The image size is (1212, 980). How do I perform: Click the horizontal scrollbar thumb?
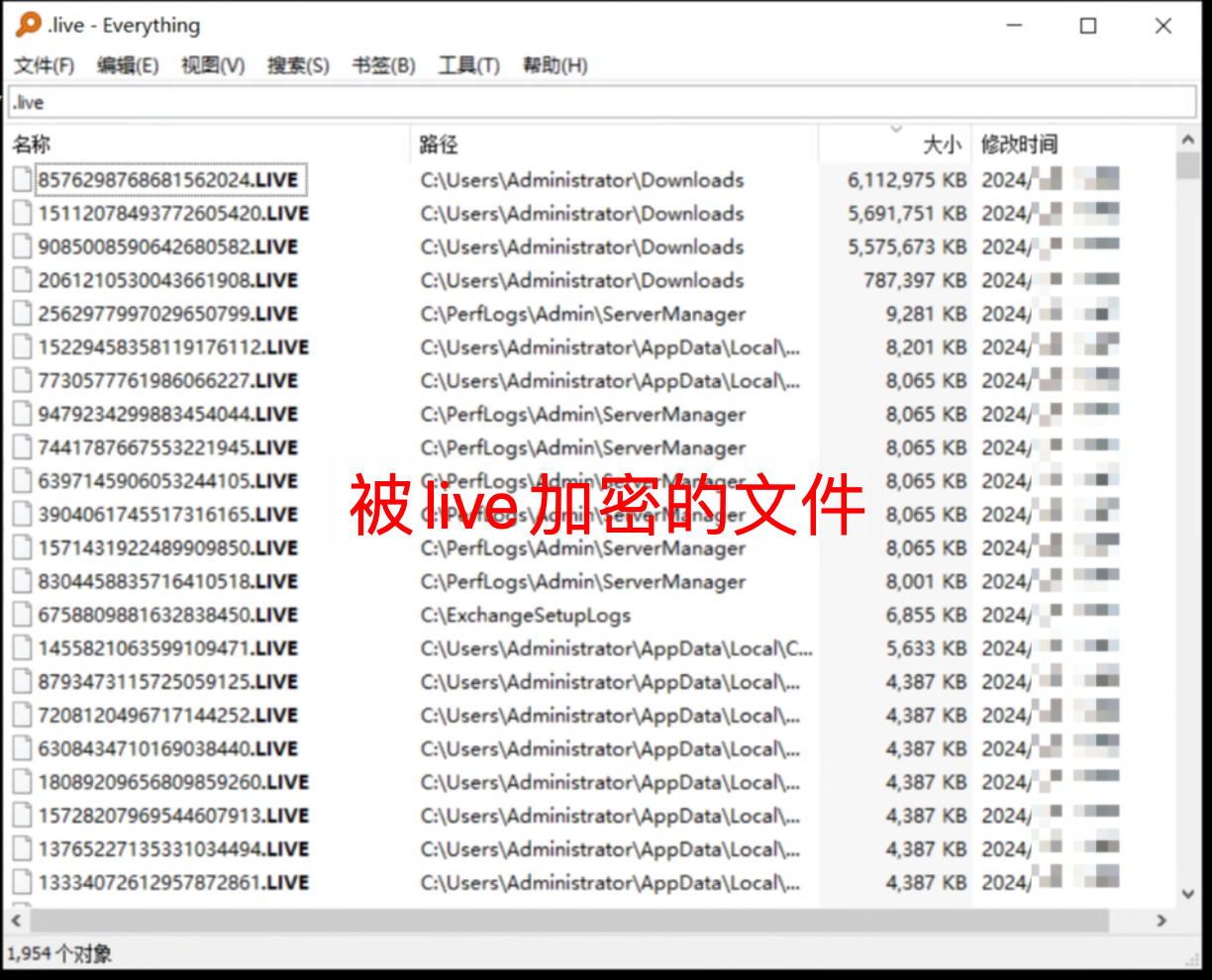[569, 921]
